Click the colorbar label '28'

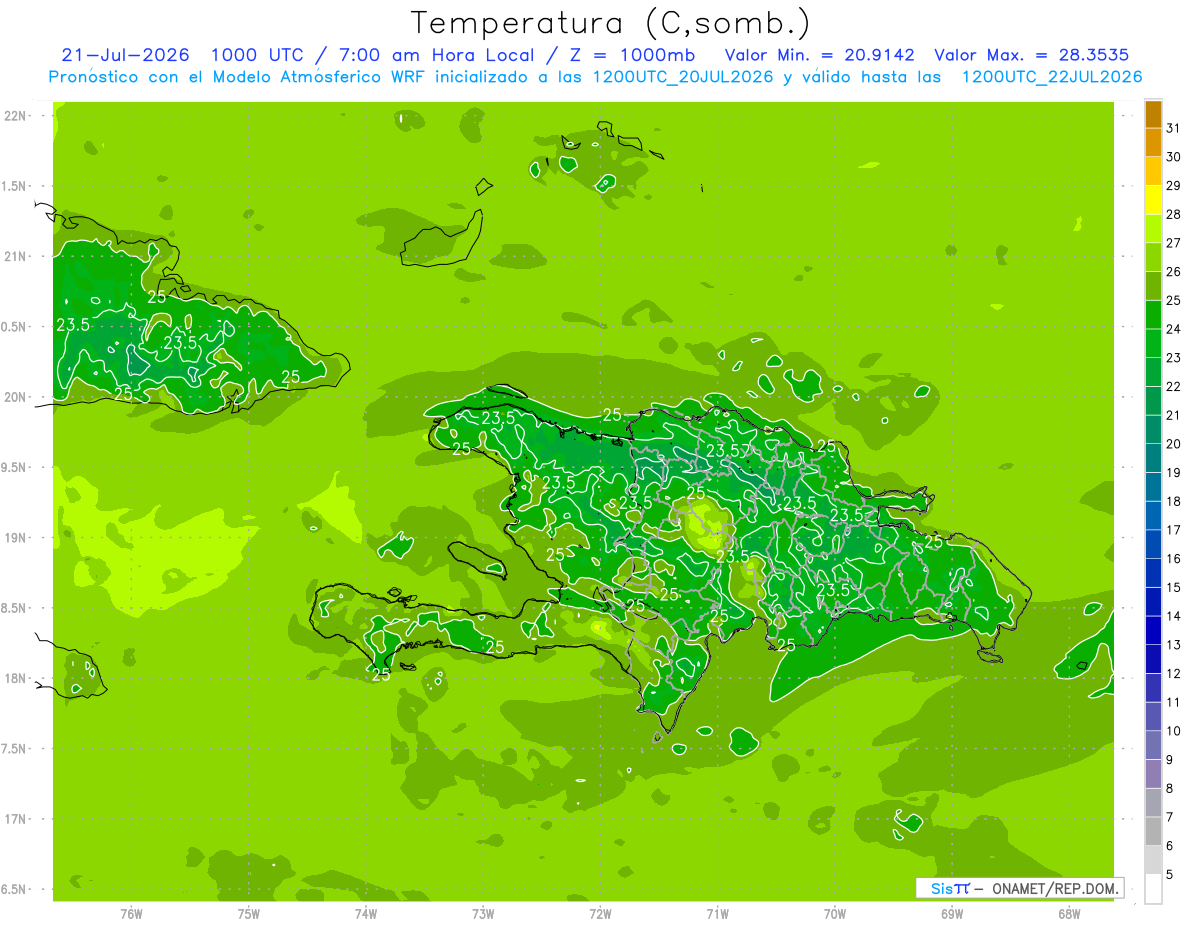pos(1173,214)
